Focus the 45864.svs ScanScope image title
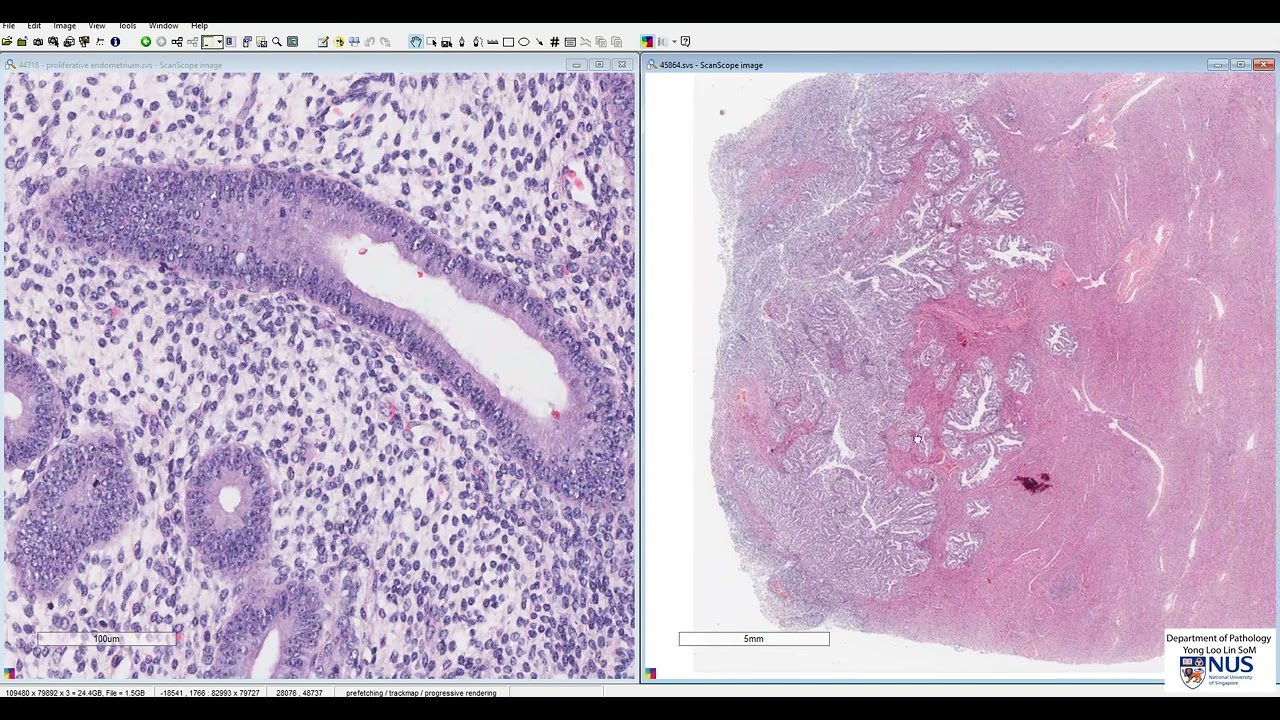The height and width of the screenshot is (720, 1280). 711,65
